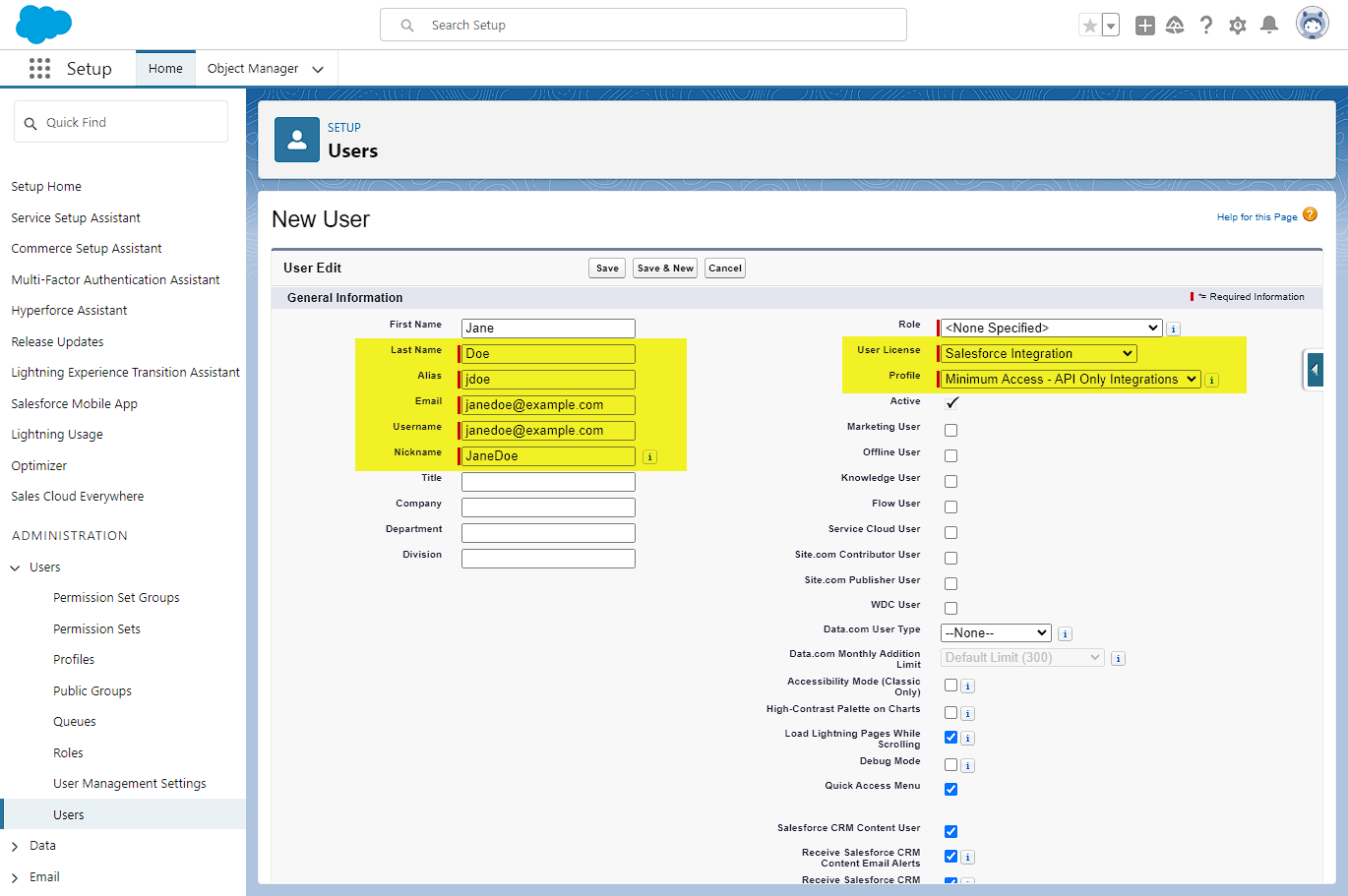Click into the Title input field
The width and height of the screenshot is (1348, 896).
tap(548, 482)
